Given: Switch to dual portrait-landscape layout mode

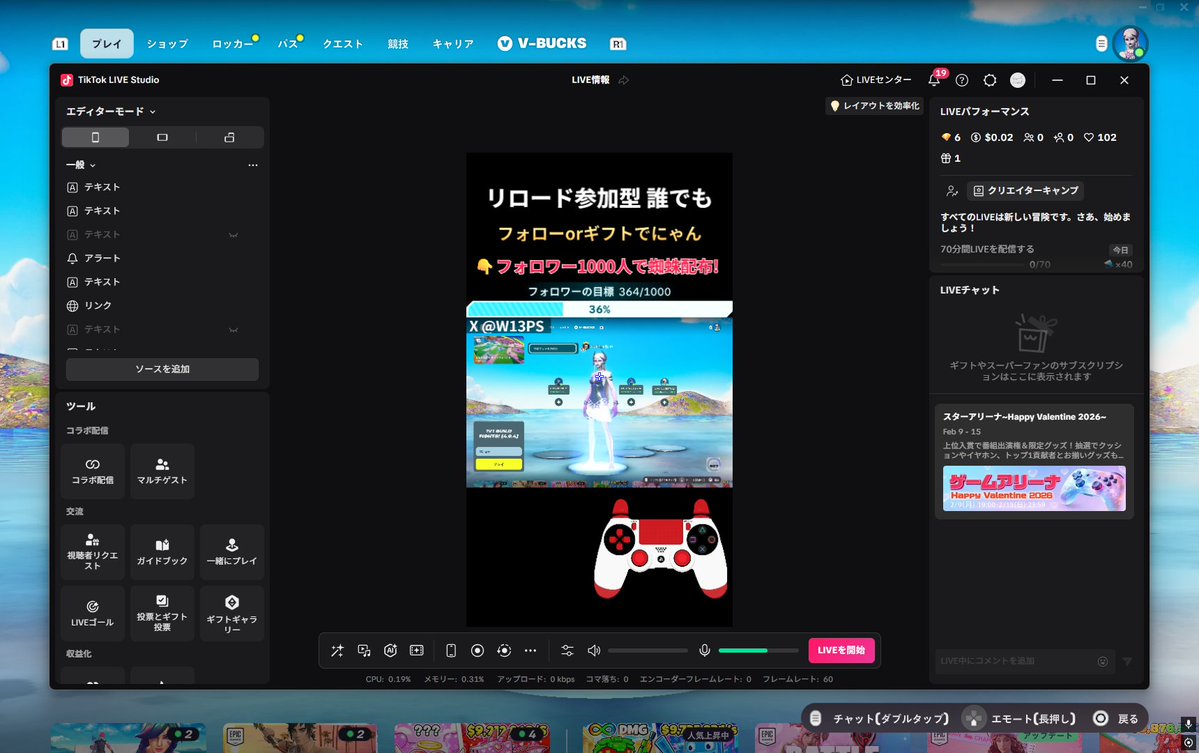Looking at the screenshot, I should tap(229, 138).
